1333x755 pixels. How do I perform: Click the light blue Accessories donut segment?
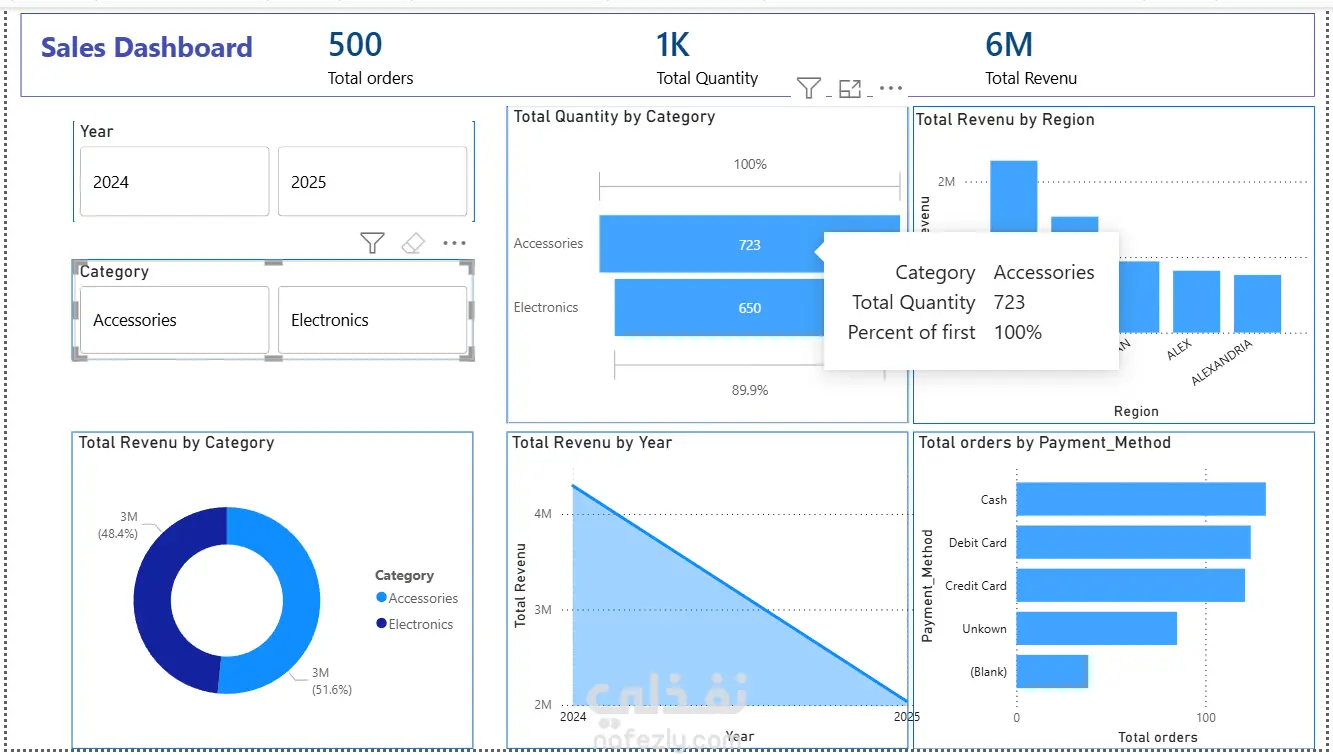pyautogui.click(x=300, y=600)
